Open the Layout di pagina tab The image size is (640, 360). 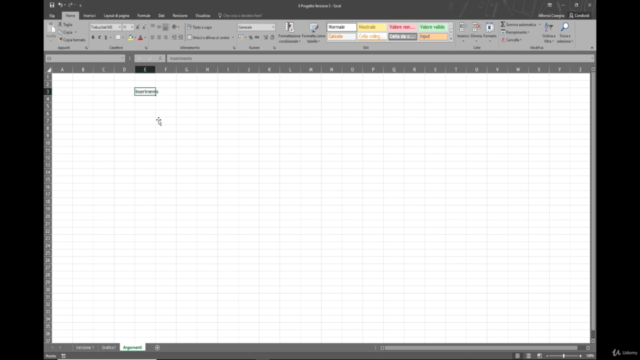click(116, 16)
